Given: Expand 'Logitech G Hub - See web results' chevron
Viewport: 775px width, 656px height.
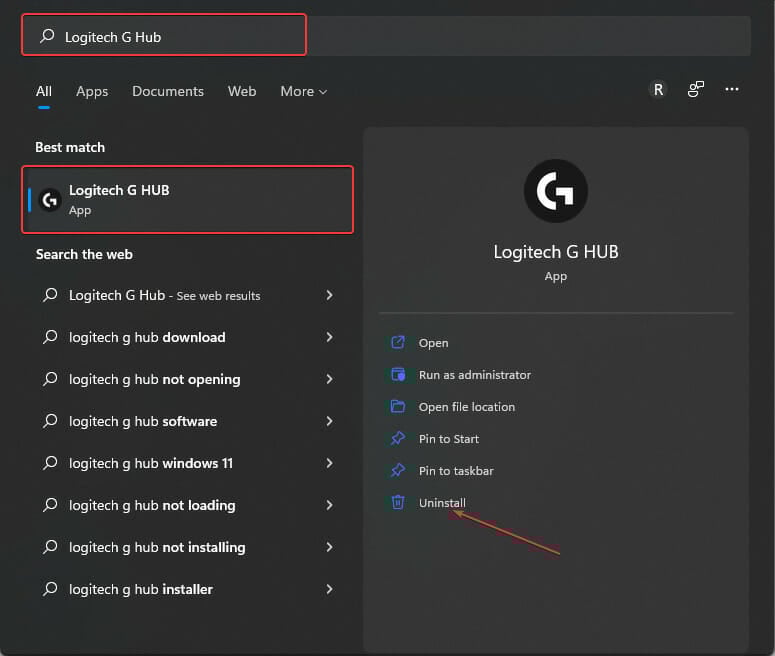Looking at the screenshot, I should pos(330,295).
